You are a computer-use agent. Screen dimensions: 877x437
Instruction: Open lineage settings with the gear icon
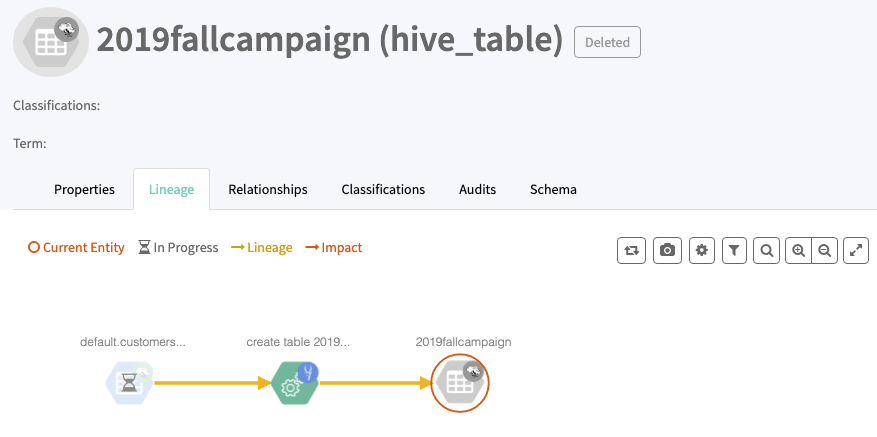[x=702, y=250]
